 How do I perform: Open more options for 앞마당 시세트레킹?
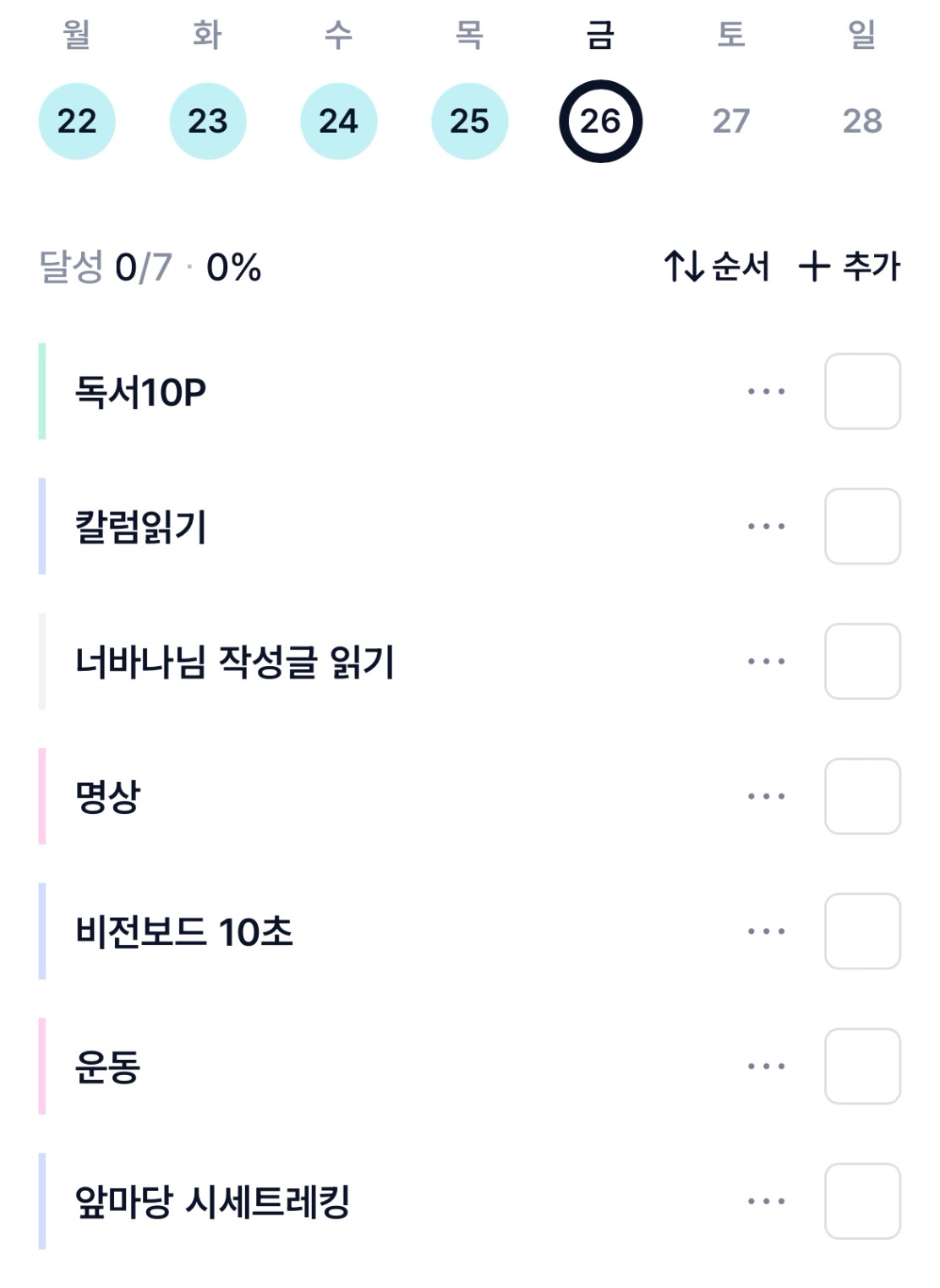766,1201
